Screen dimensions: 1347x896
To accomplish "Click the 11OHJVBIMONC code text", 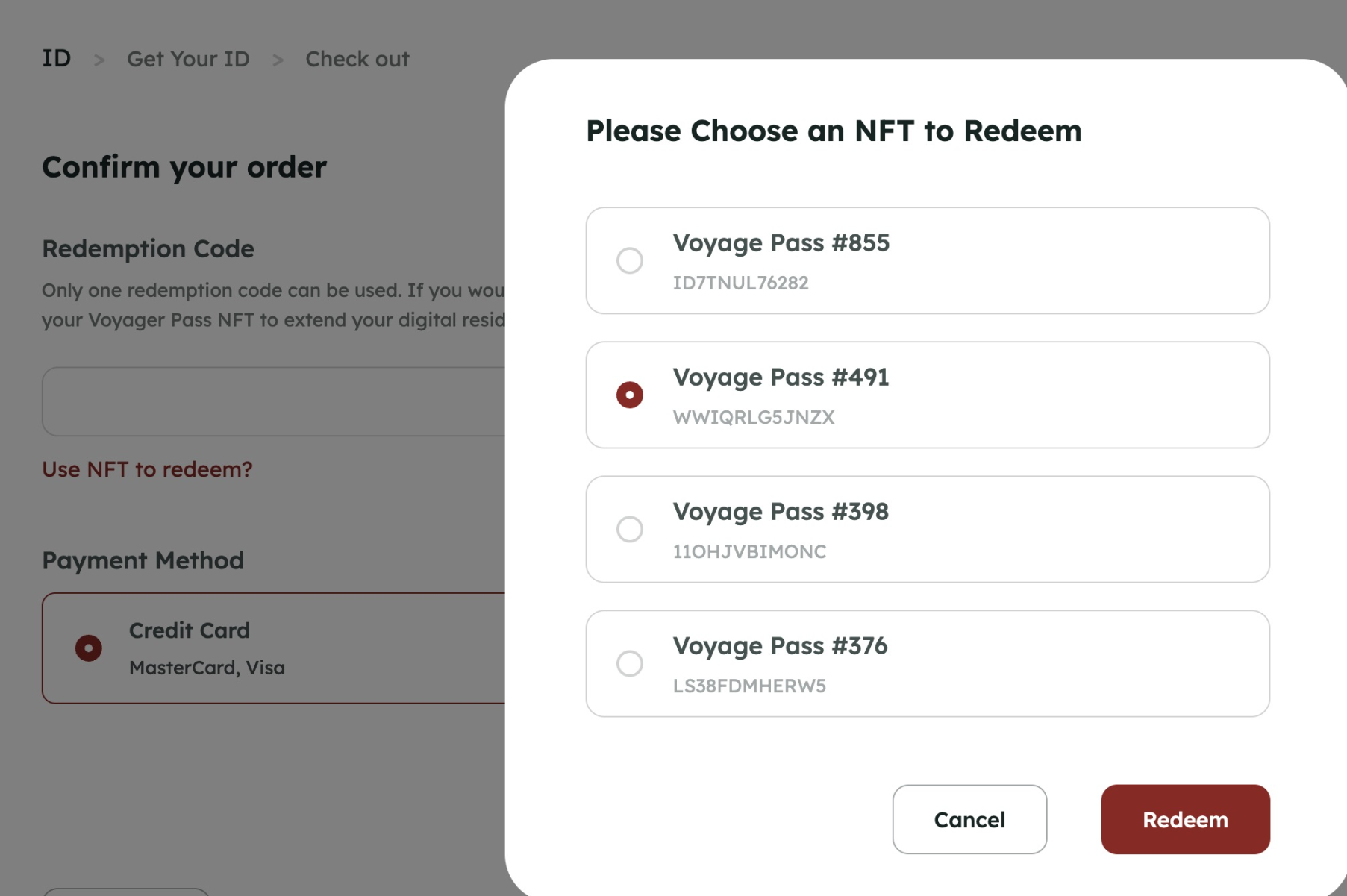I will pyautogui.click(x=749, y=551).
